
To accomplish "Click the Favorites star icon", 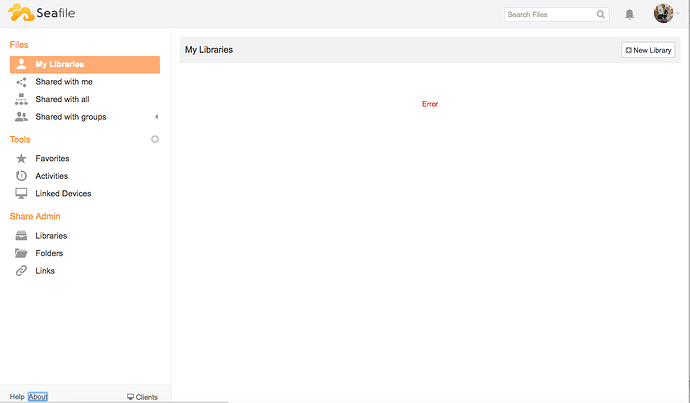I will [22, 158].
